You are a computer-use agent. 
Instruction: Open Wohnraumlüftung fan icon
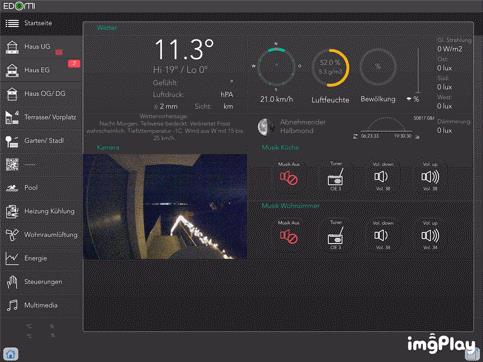point(12,235)
